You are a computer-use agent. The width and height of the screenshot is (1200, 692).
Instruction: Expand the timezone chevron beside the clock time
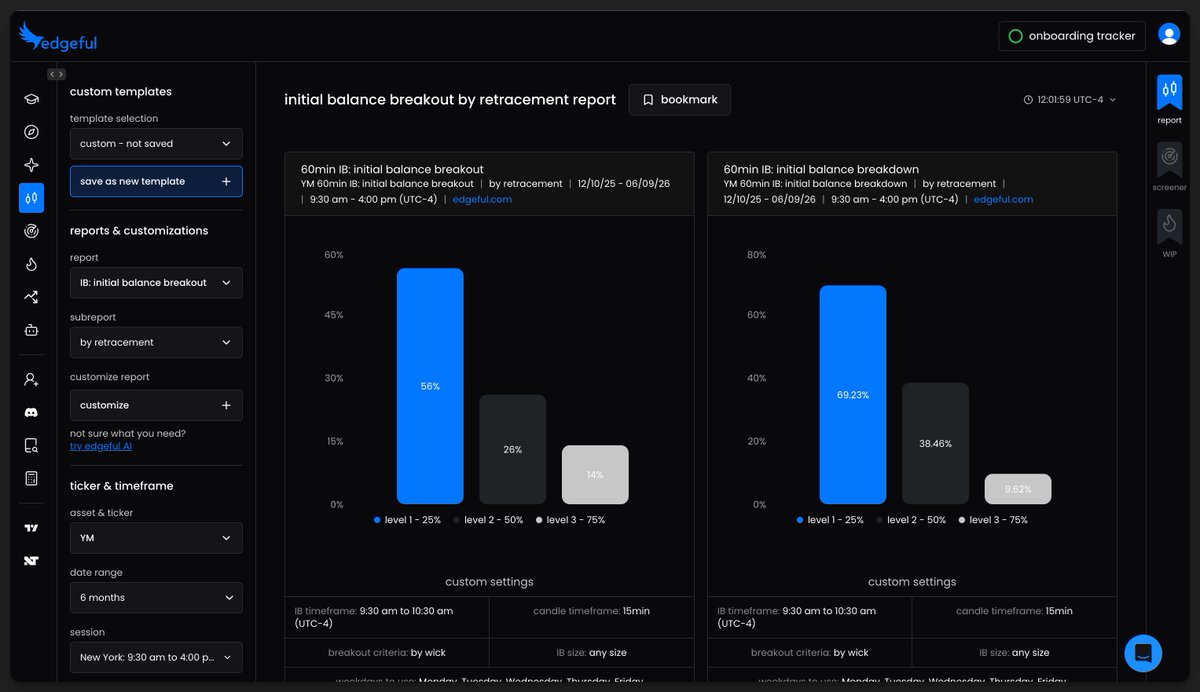click(x=1113, y=100)
